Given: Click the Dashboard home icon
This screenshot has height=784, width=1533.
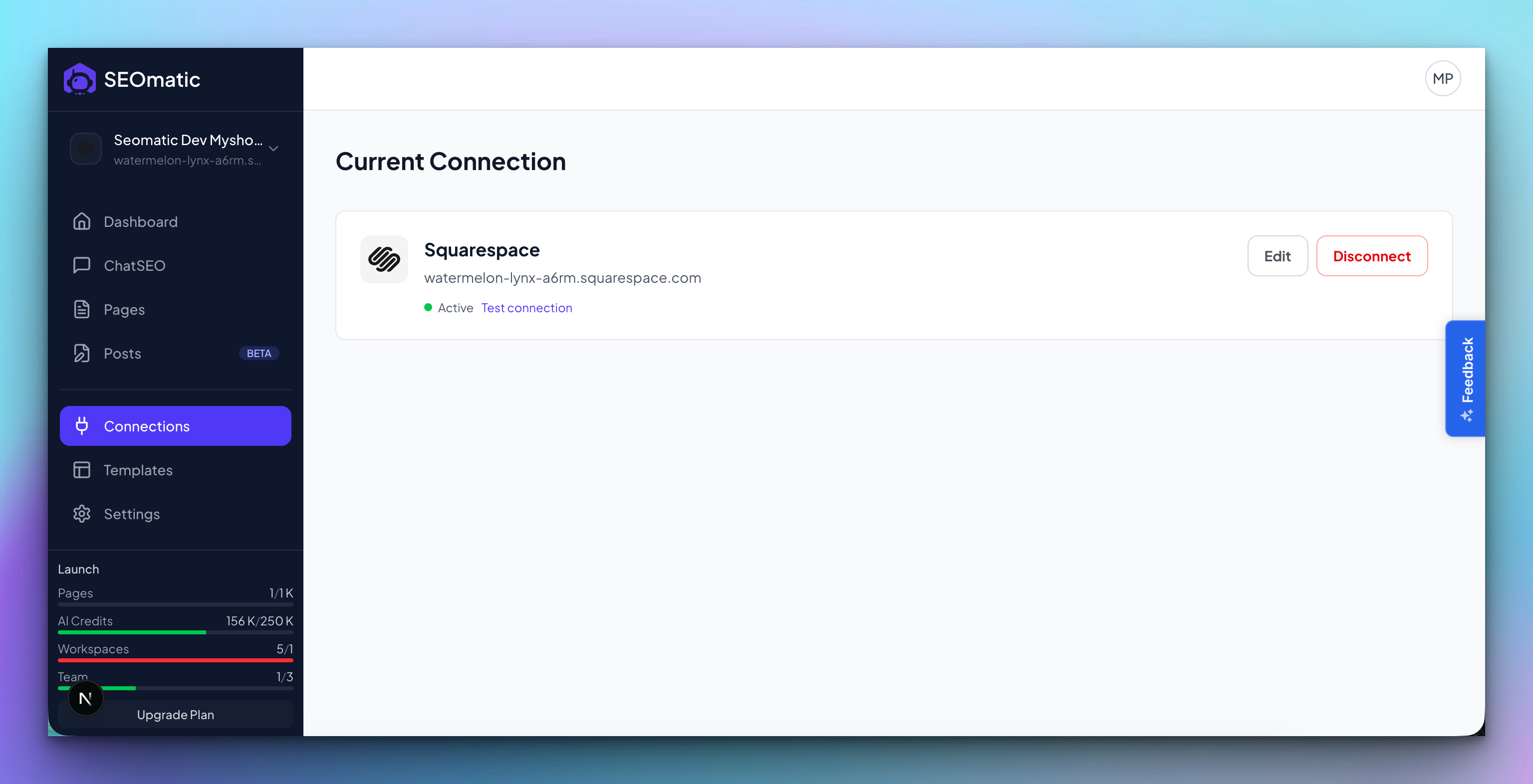Looking at the screenshot, I should 81,221.
